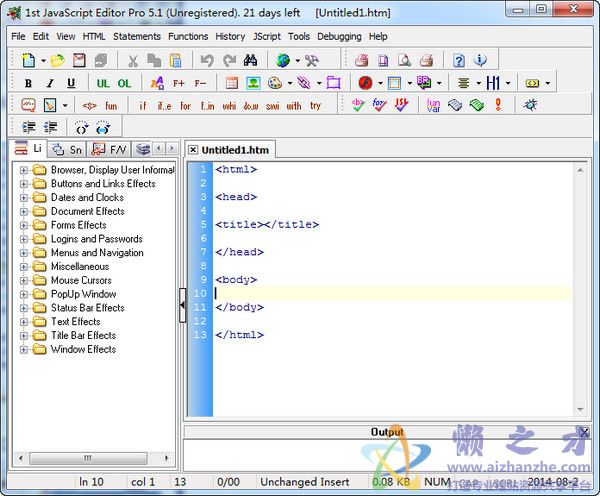The width and height of the screenshot is (600, 496).
Task: Insert an unordered list via UL
Action: (103, 83)
